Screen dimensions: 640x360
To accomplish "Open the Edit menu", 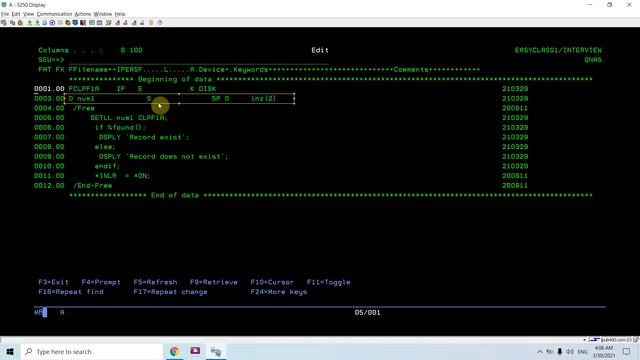I will point(16,14).
